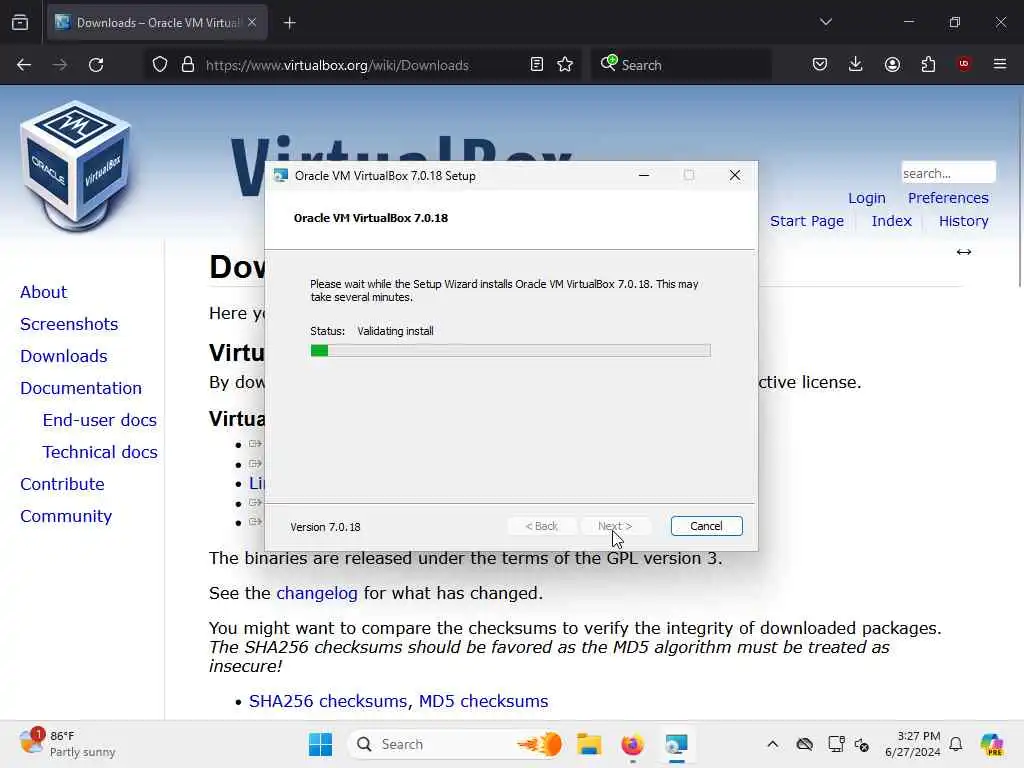Open Copilot preview icon
This screenshot has height=768, width=1024.
coord(991,744)
